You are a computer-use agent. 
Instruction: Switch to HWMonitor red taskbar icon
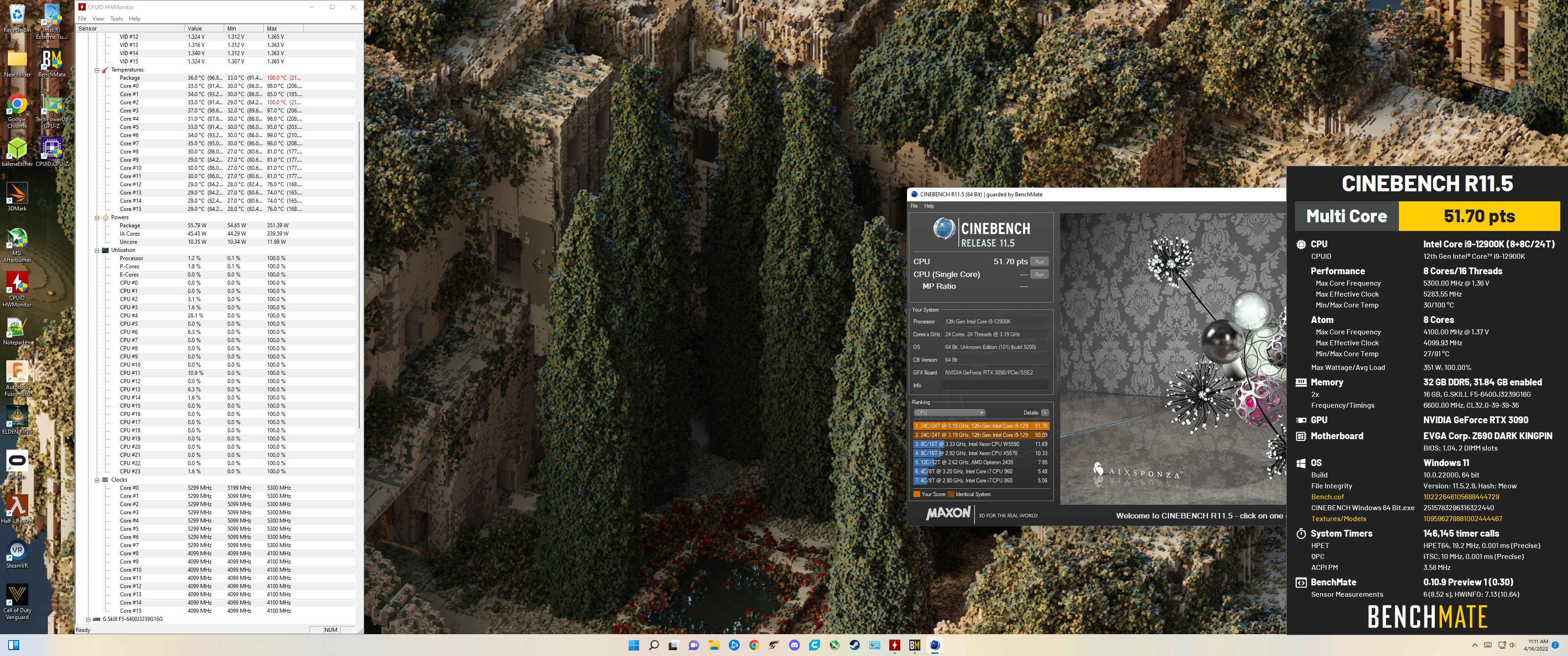895,645
